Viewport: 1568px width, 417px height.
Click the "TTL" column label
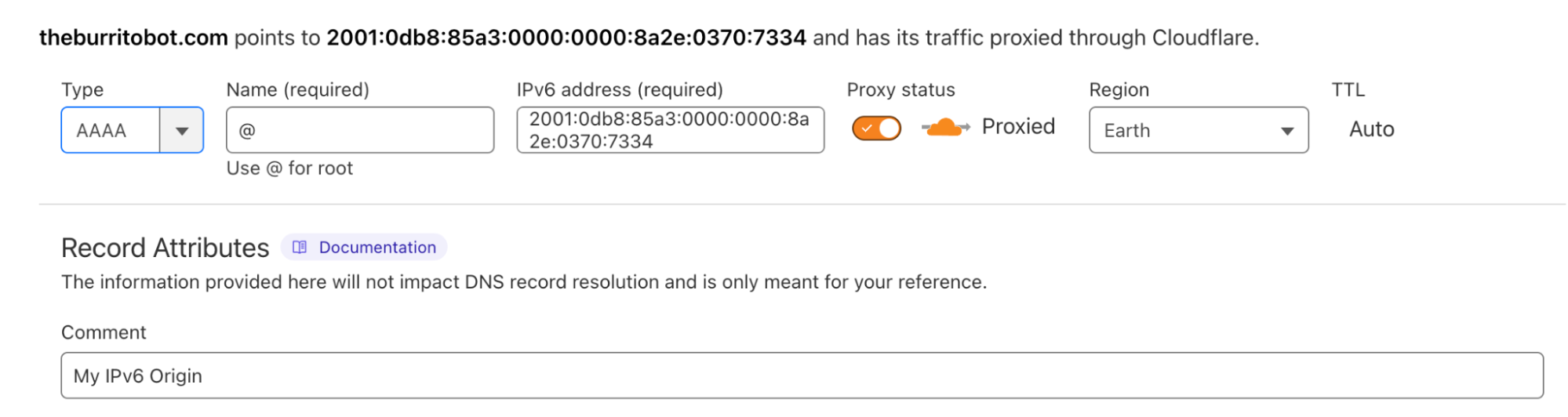[1348, 90]
